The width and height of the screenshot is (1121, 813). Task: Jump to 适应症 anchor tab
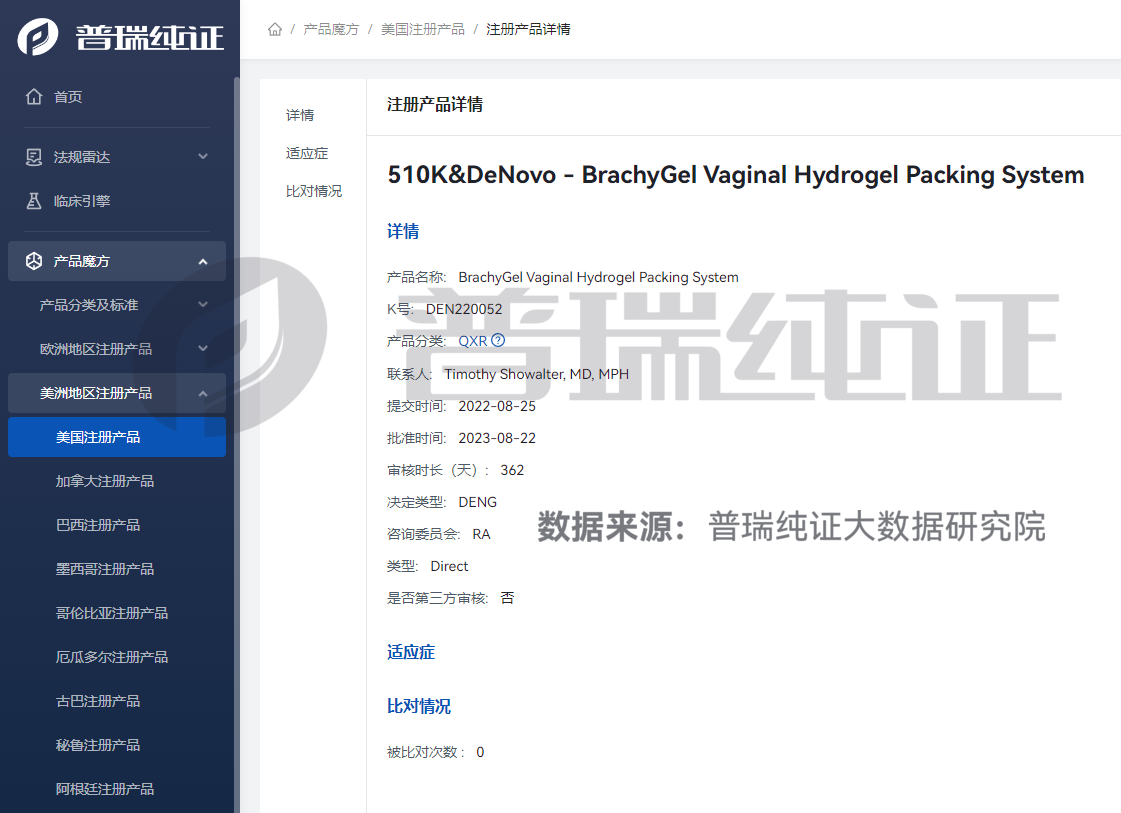point(307,153)
